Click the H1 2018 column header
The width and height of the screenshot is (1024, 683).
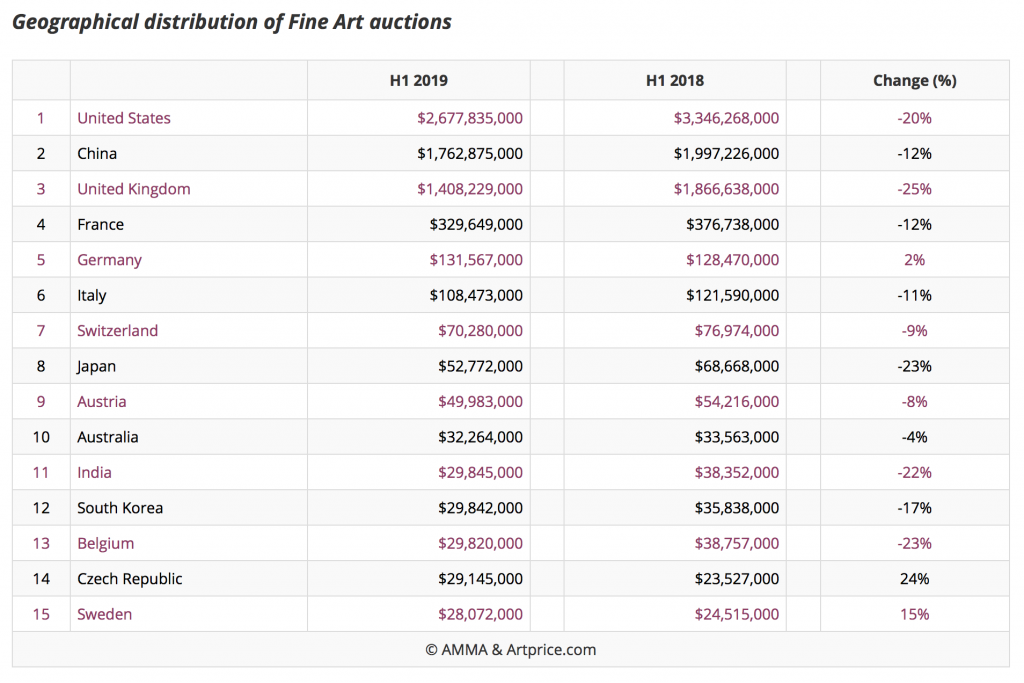671,80
